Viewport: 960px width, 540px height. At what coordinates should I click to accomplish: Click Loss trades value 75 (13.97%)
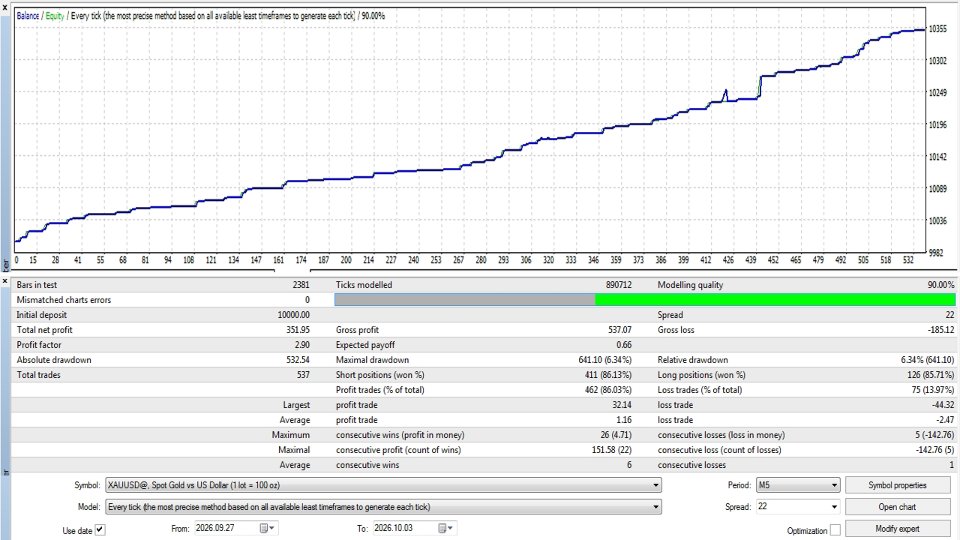(932, 389)
